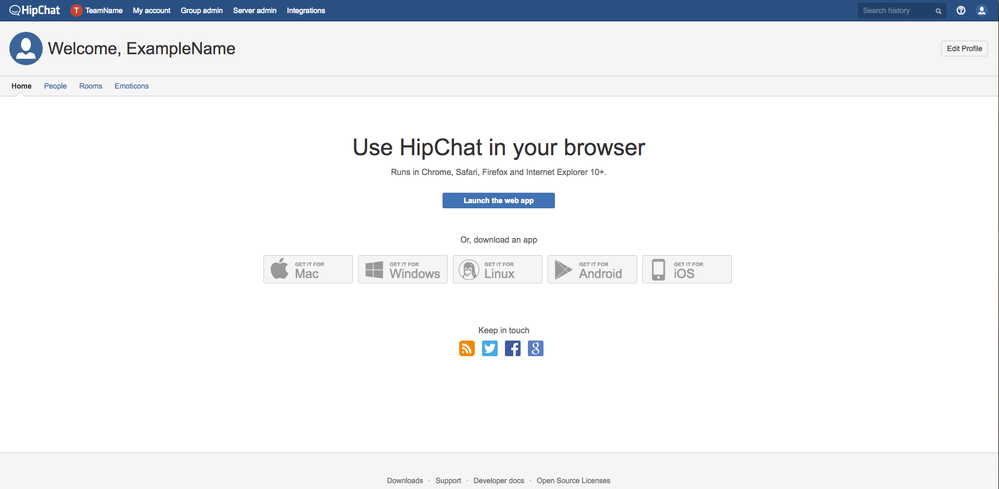Image resolution: width=999 pixels, height=489 pixels.
Task: Open the RSS feed icon
Action: click(467, 348)
